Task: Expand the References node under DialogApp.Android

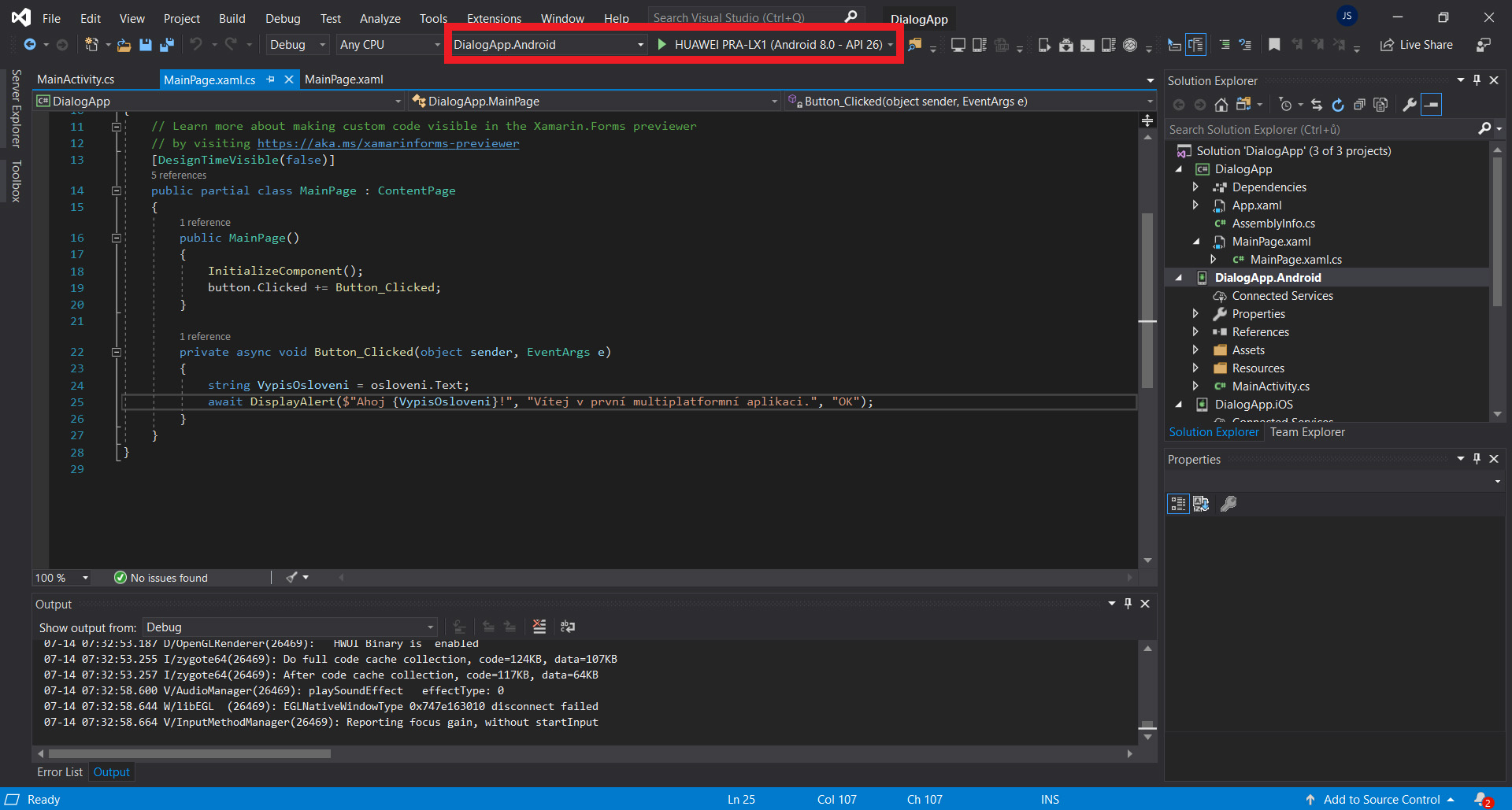Action: coord(1195,331)
